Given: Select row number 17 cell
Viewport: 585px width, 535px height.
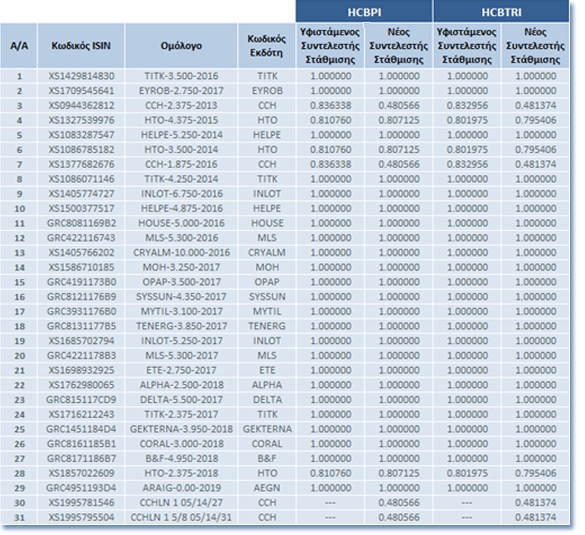Looking at the screenshot, I should coord(19,312).
